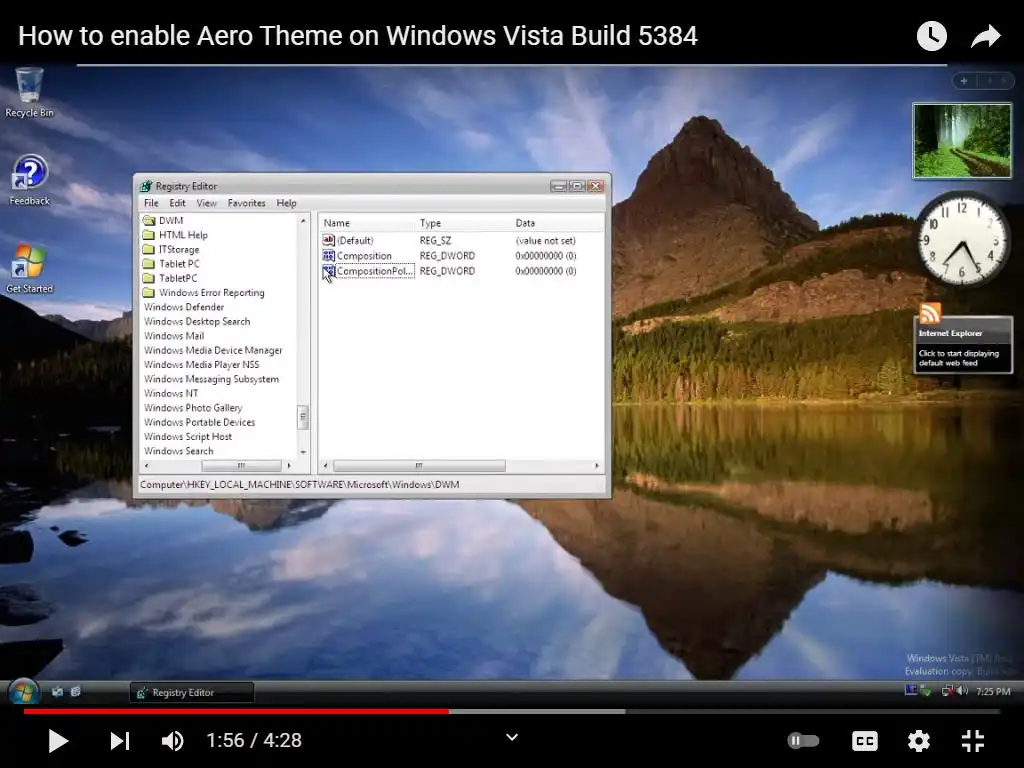The width and height of the screenshot is (1024, 768).
Task: Open the video settings gear
Action: [919, 741]
